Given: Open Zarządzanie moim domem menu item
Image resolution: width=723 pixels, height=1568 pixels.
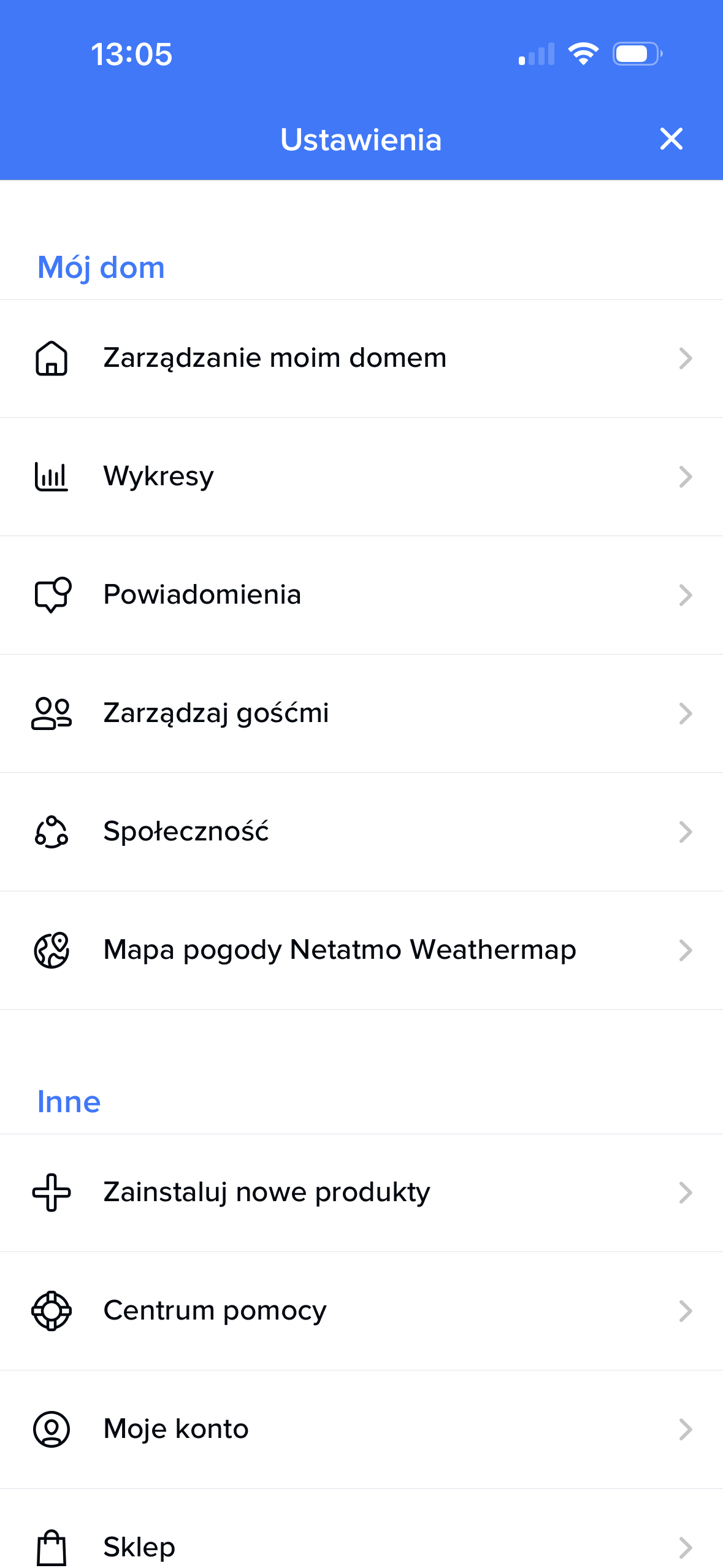Looking at the screenshot, I should 275,358.
